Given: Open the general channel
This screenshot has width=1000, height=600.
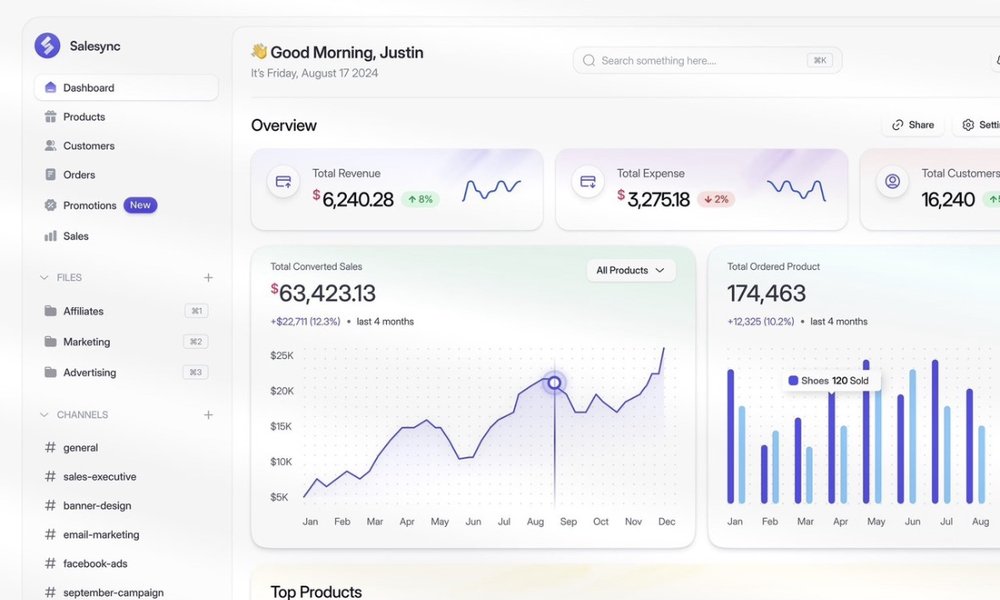Looking at the screenshot, I should 80,448.
